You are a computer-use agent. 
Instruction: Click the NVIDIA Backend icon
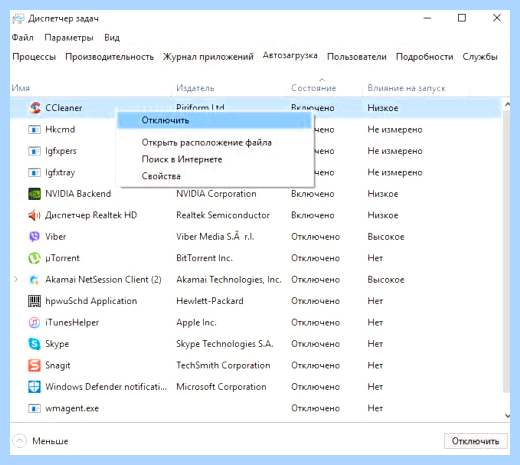34,194
